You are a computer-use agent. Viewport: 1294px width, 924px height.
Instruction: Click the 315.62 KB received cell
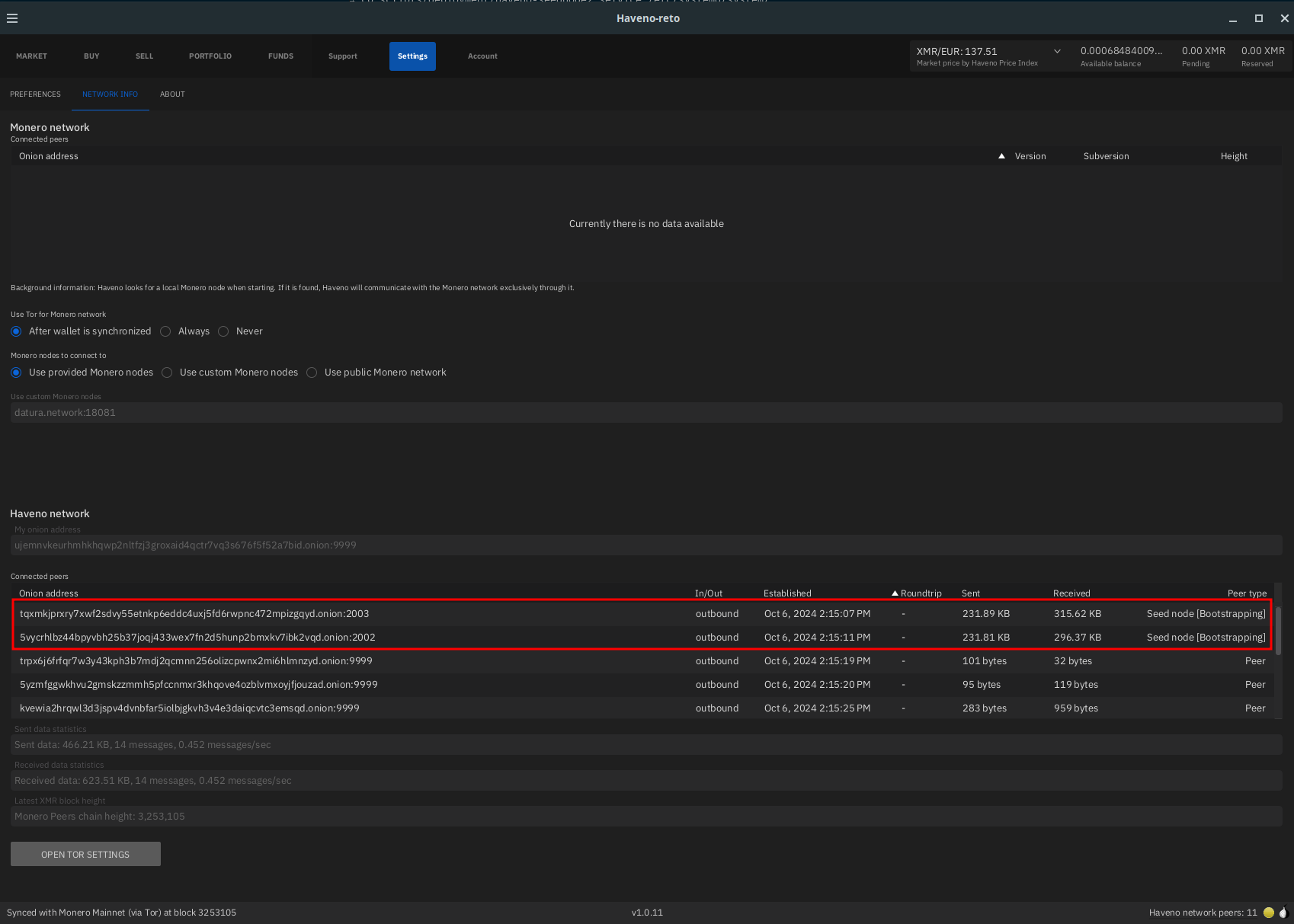[x=1078, y=614]
